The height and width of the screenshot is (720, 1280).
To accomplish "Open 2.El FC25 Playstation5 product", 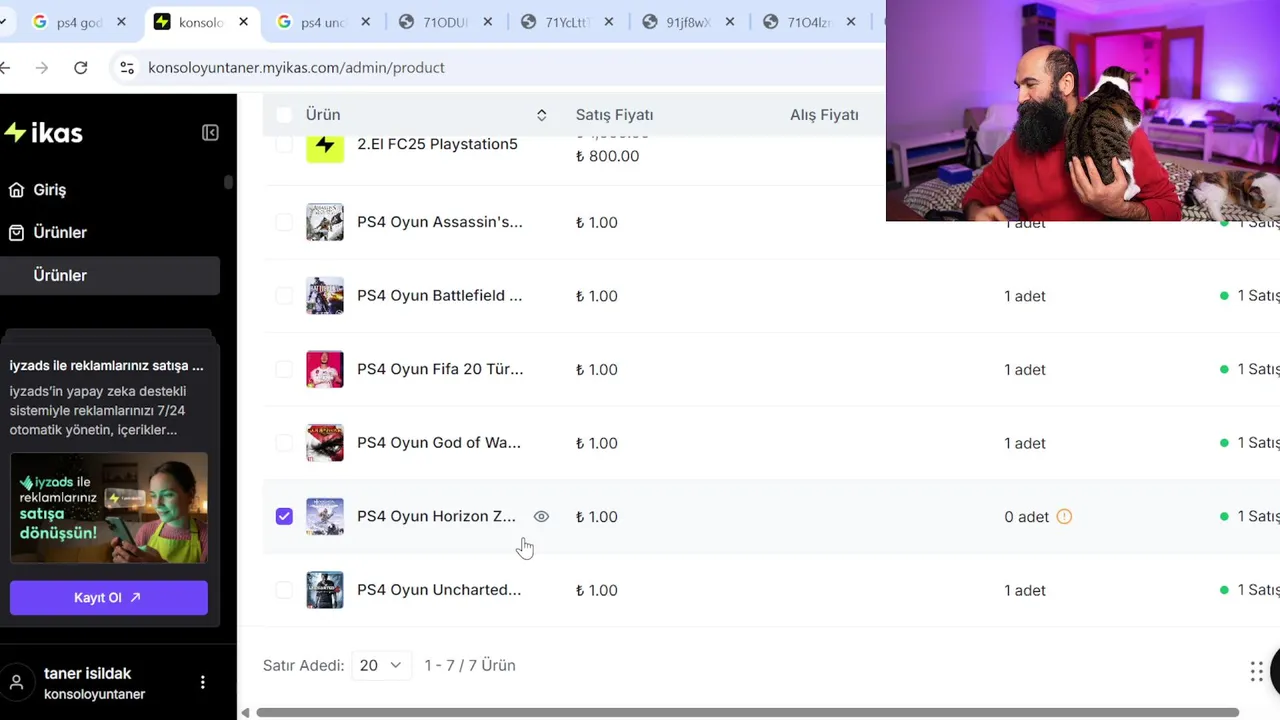I will (x=437, y=145).
